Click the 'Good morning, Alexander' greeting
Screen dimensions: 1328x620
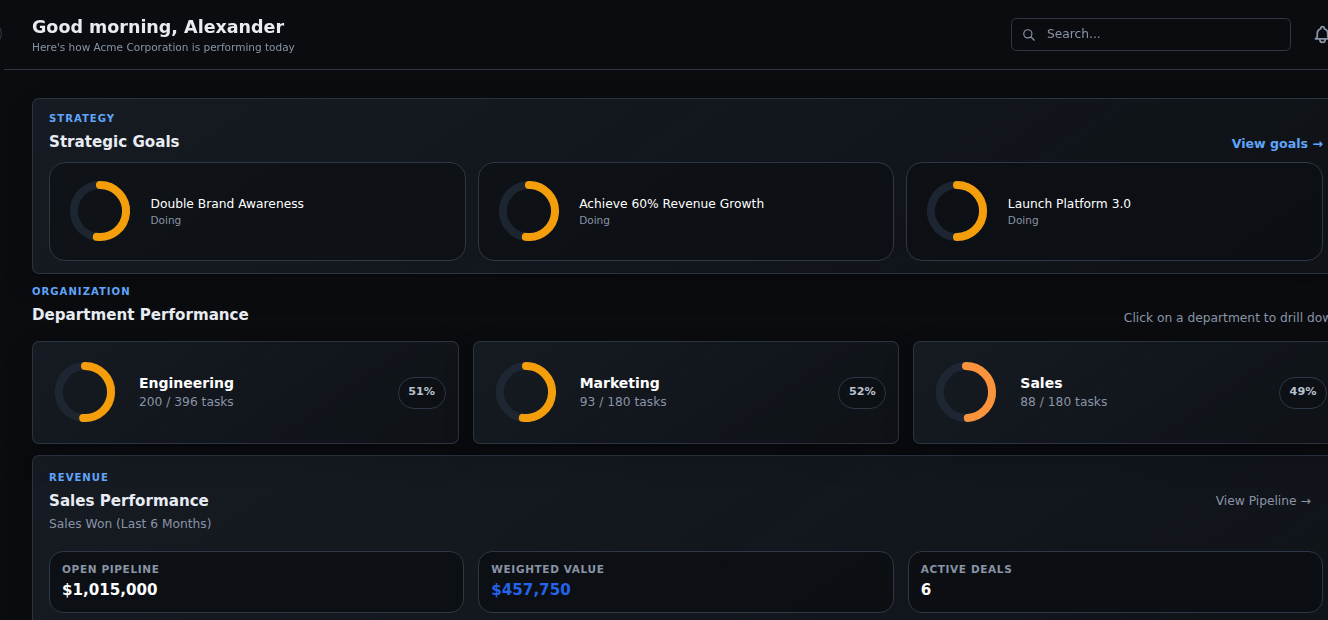158,27
